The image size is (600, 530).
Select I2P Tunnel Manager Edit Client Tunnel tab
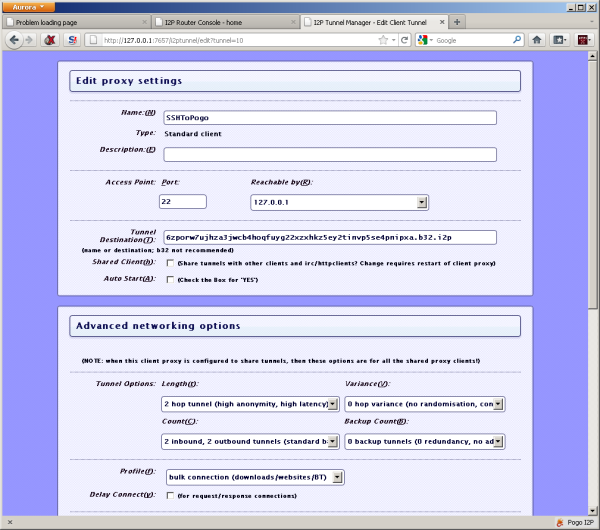[x=374, y=22]
